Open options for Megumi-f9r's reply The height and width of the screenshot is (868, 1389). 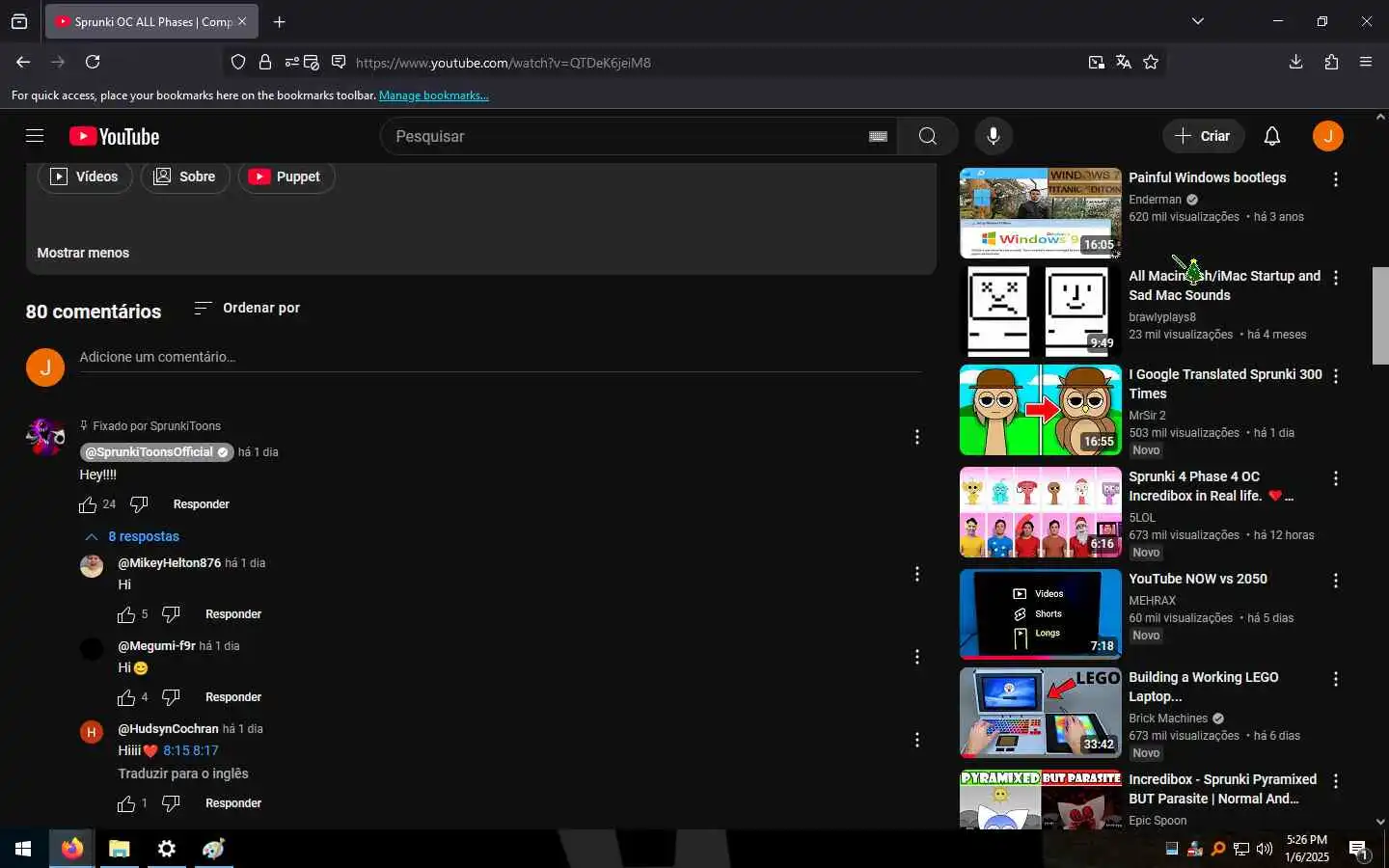(916, 658)
